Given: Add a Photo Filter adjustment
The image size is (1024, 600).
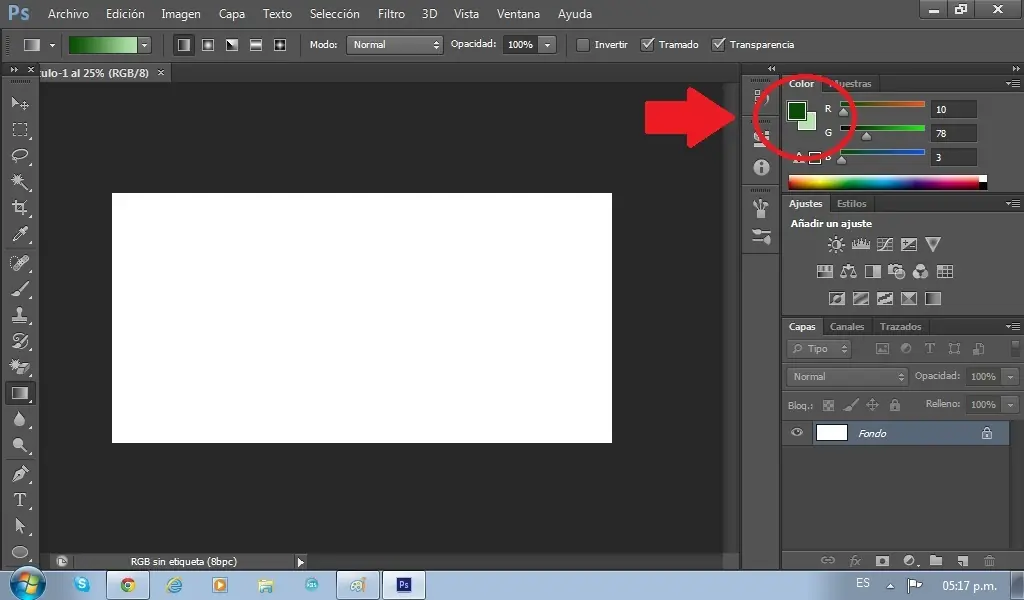Looking at the screenshot, I should (x=897, y=272).
